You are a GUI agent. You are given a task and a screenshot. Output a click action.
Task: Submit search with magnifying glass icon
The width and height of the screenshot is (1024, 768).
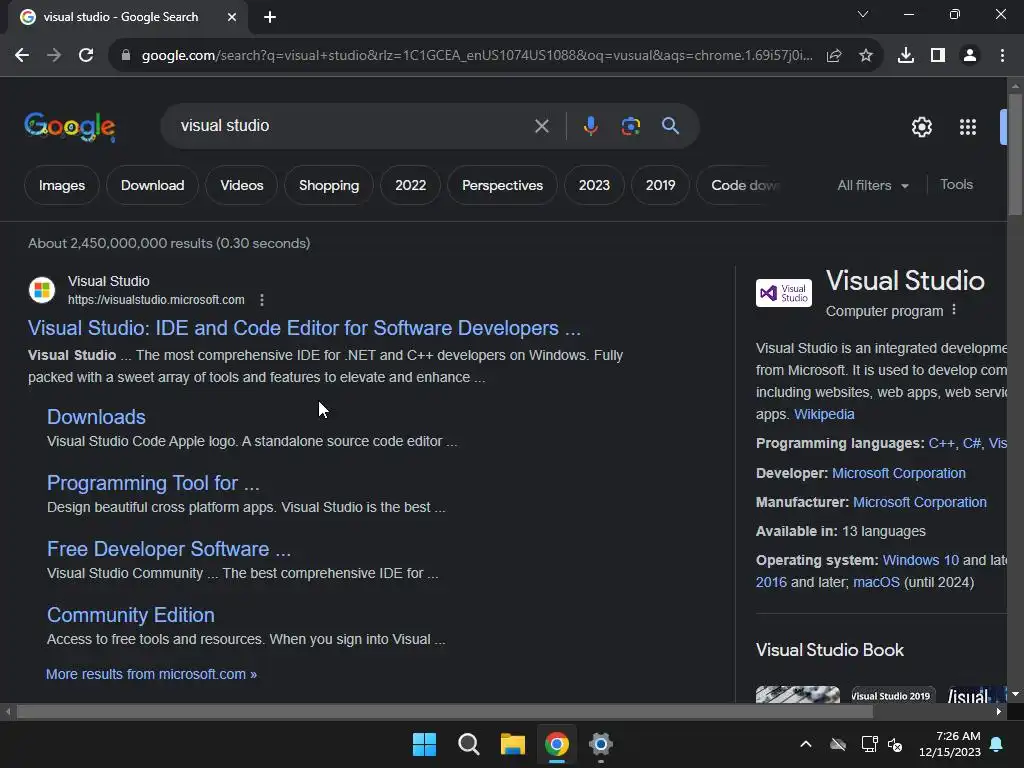[671, 126]
